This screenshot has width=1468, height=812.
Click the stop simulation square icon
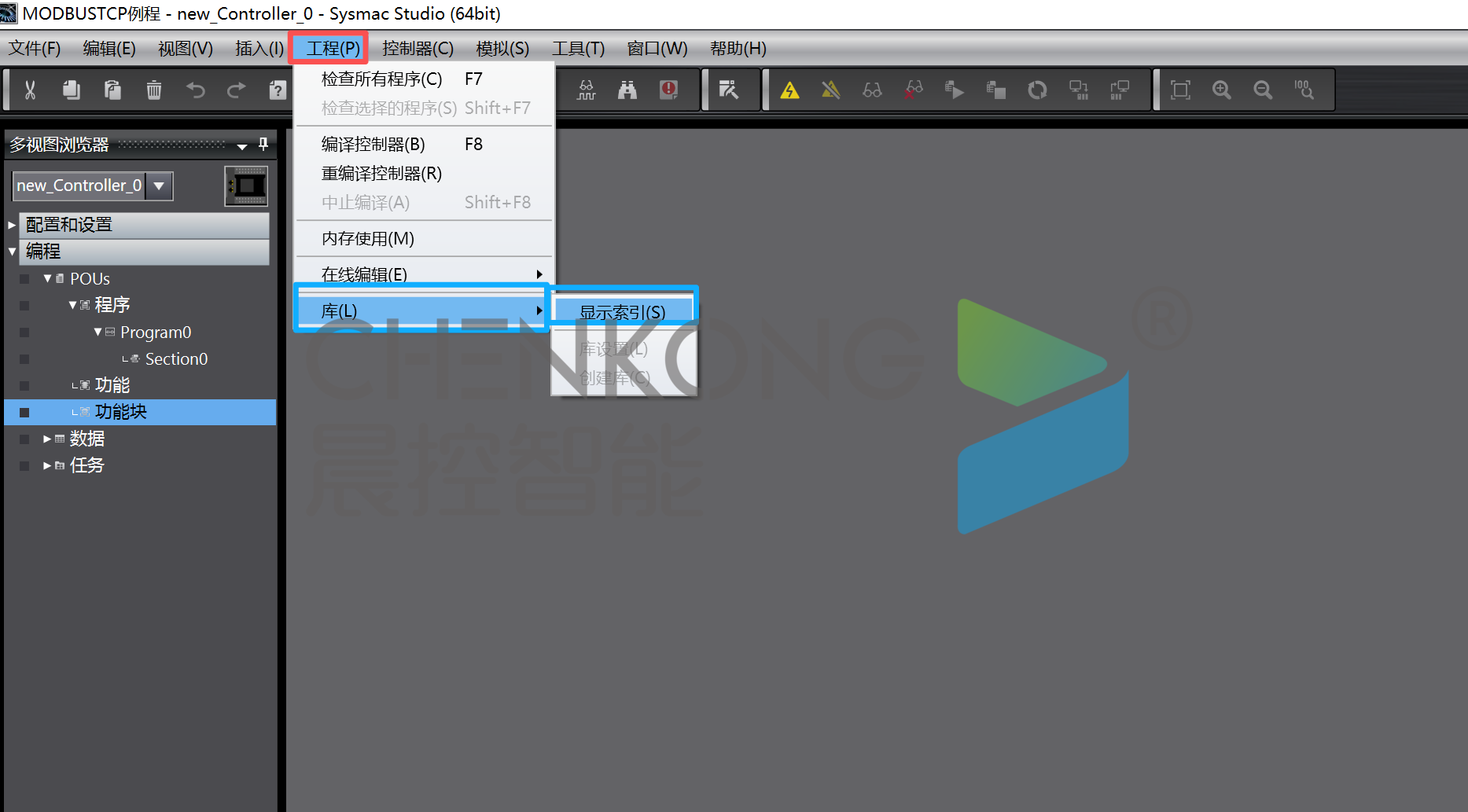point(996,90)
